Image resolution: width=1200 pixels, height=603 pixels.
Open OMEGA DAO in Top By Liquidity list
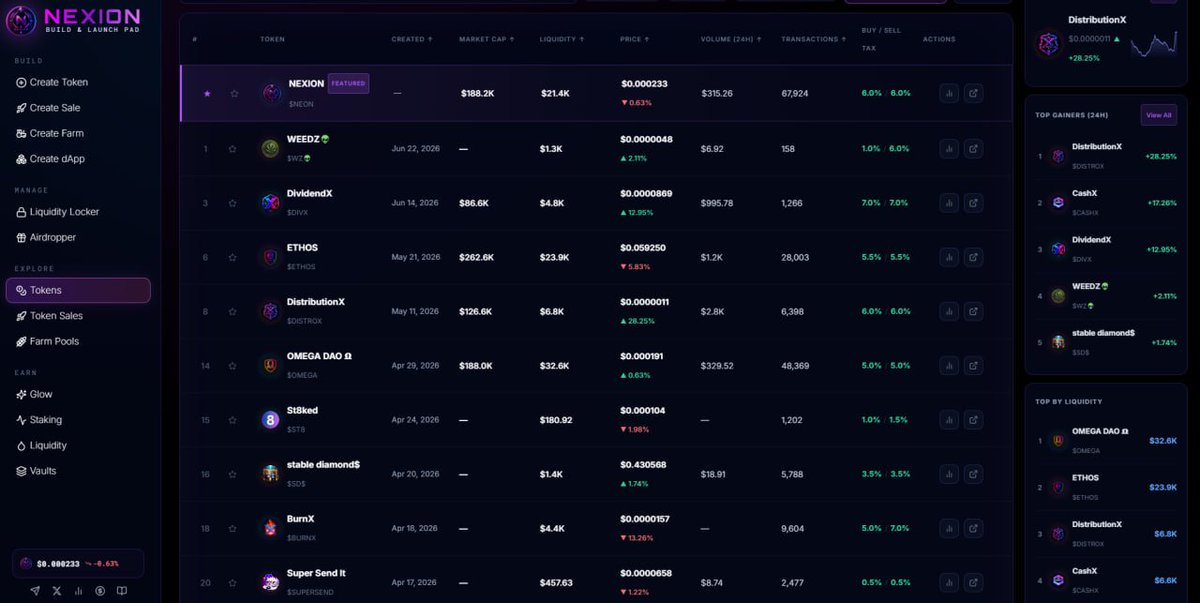(x=1106, y=440)
